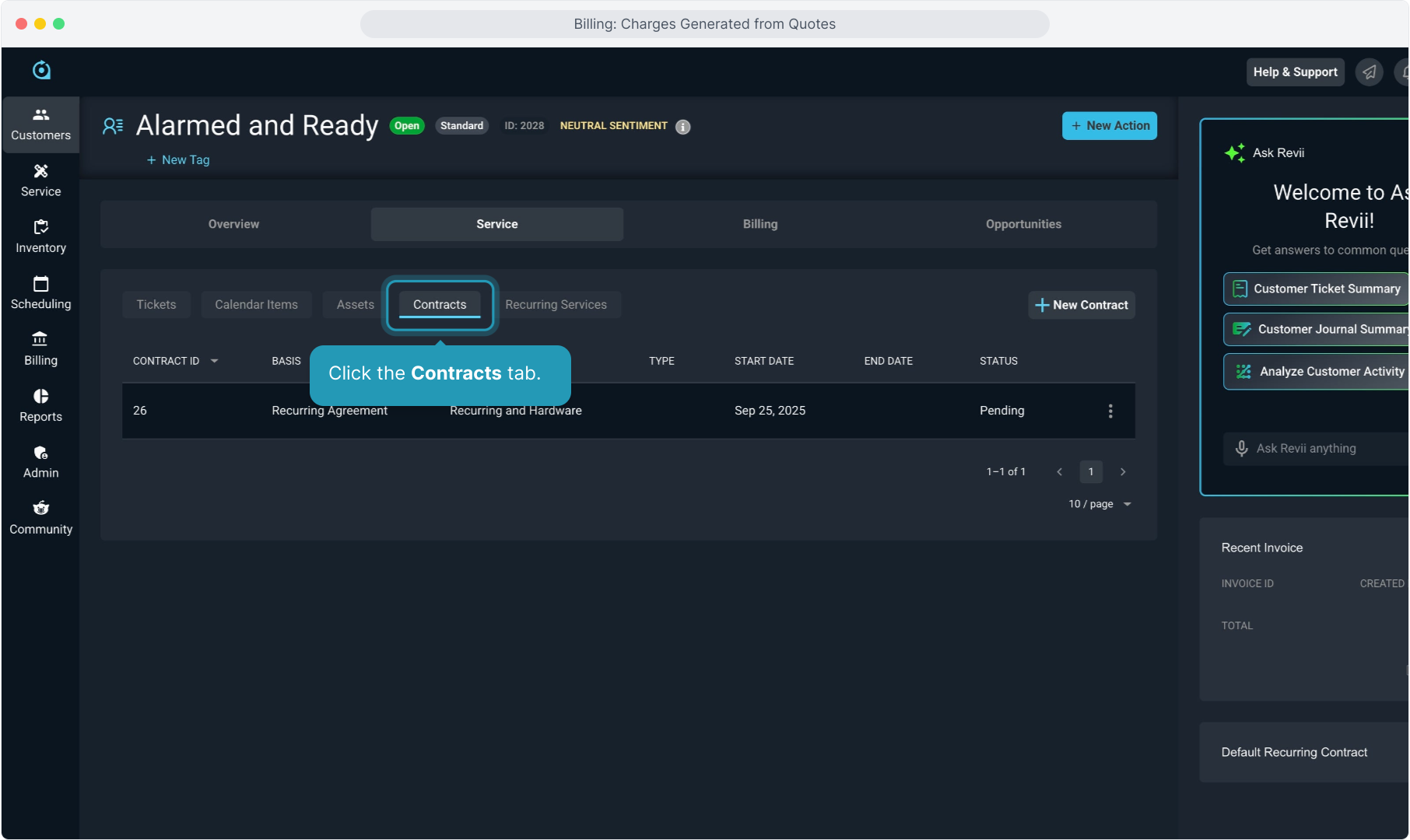Go to next page of contracts
Viewport: 1410px width, 840px height.
click(x=1122, y=472)
